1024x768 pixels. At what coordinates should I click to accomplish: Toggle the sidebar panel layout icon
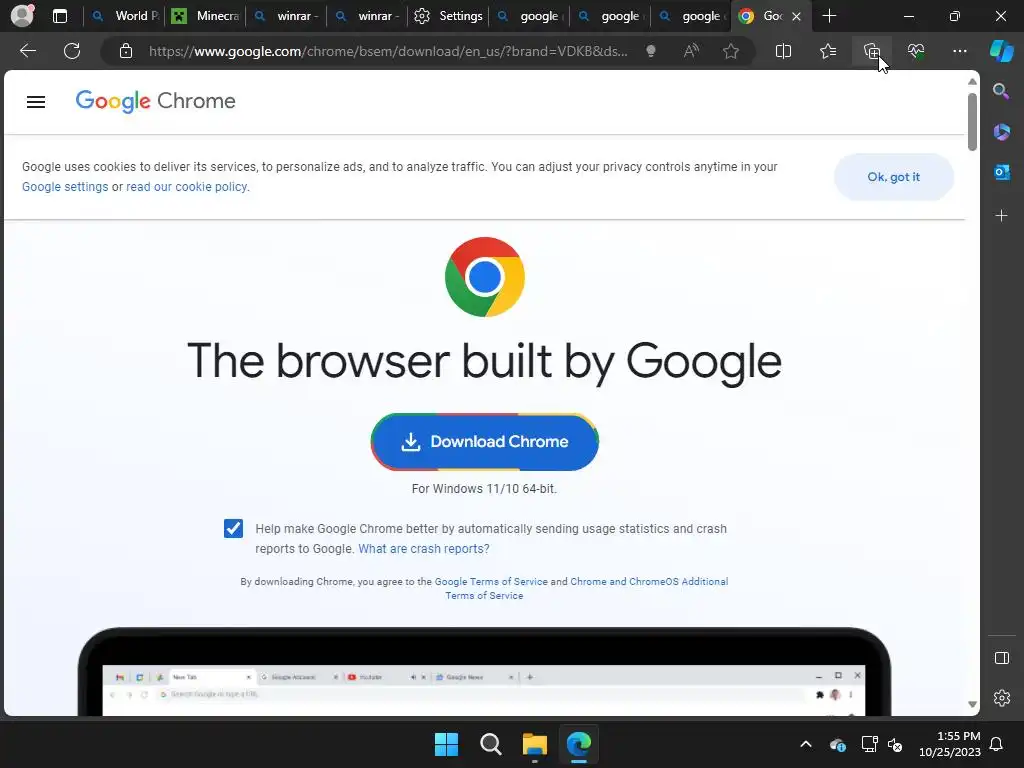tap(1001, 658)
